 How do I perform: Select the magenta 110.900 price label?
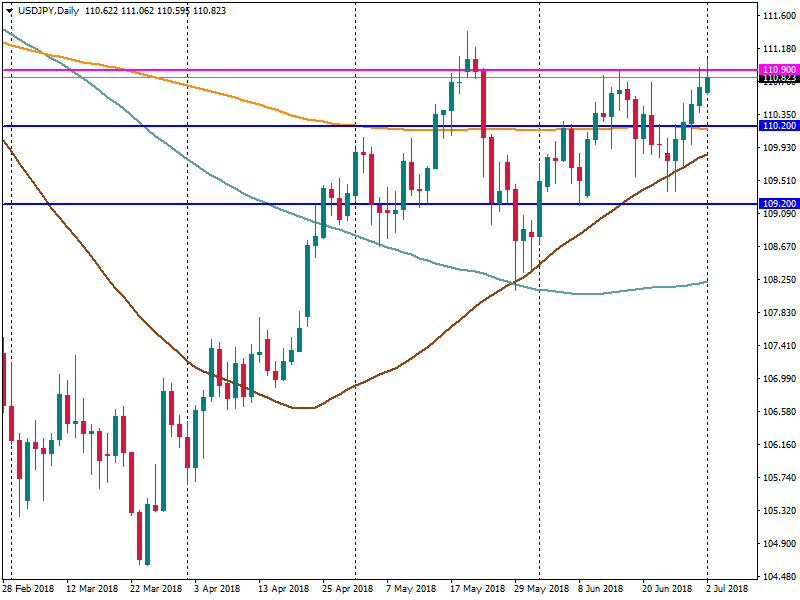point(777,70)
